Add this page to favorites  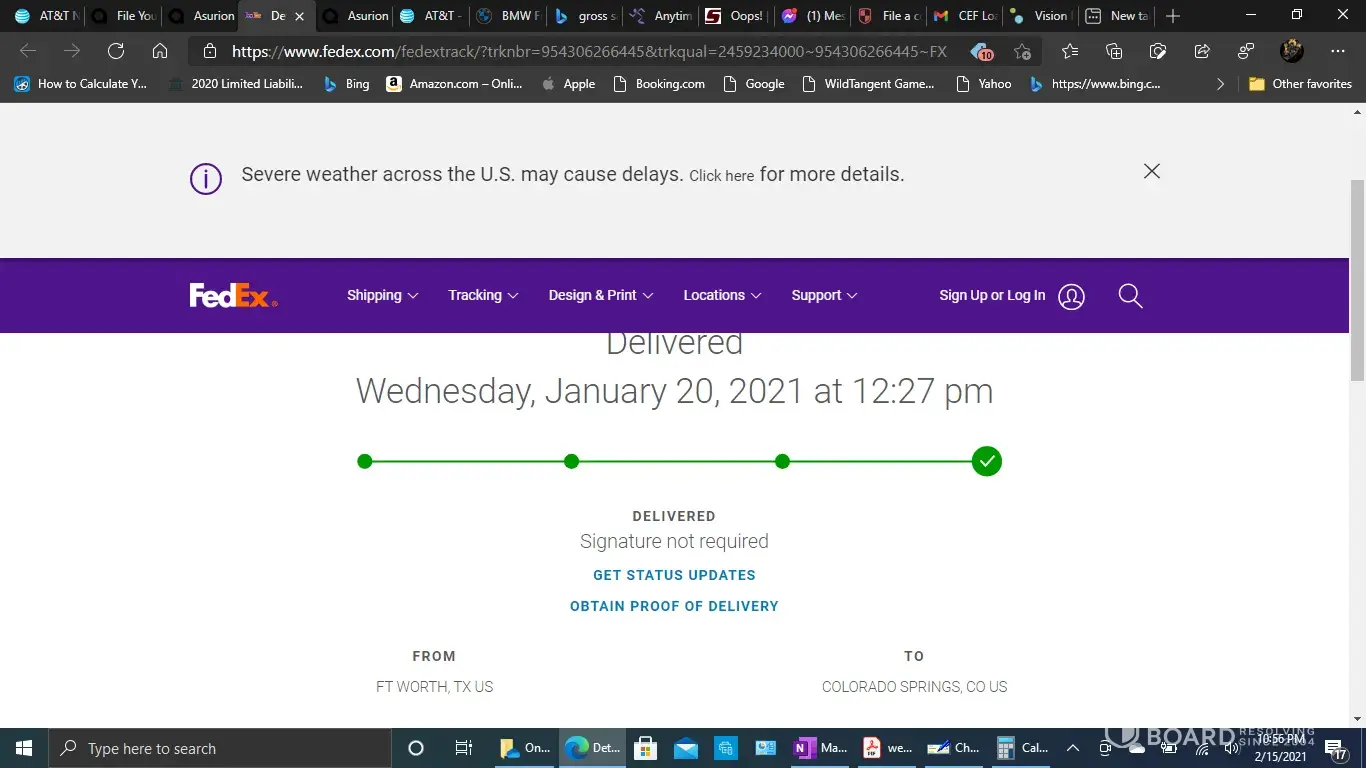1022,51
